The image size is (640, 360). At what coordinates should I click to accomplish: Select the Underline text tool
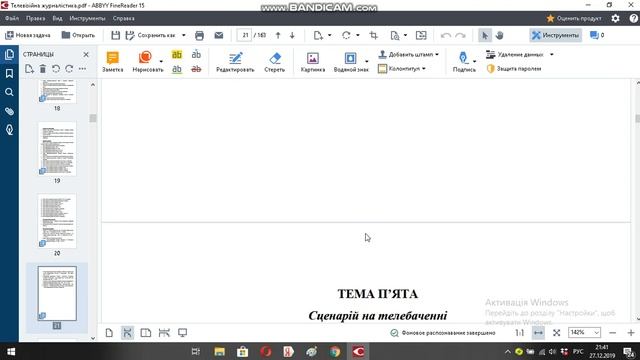177,69
